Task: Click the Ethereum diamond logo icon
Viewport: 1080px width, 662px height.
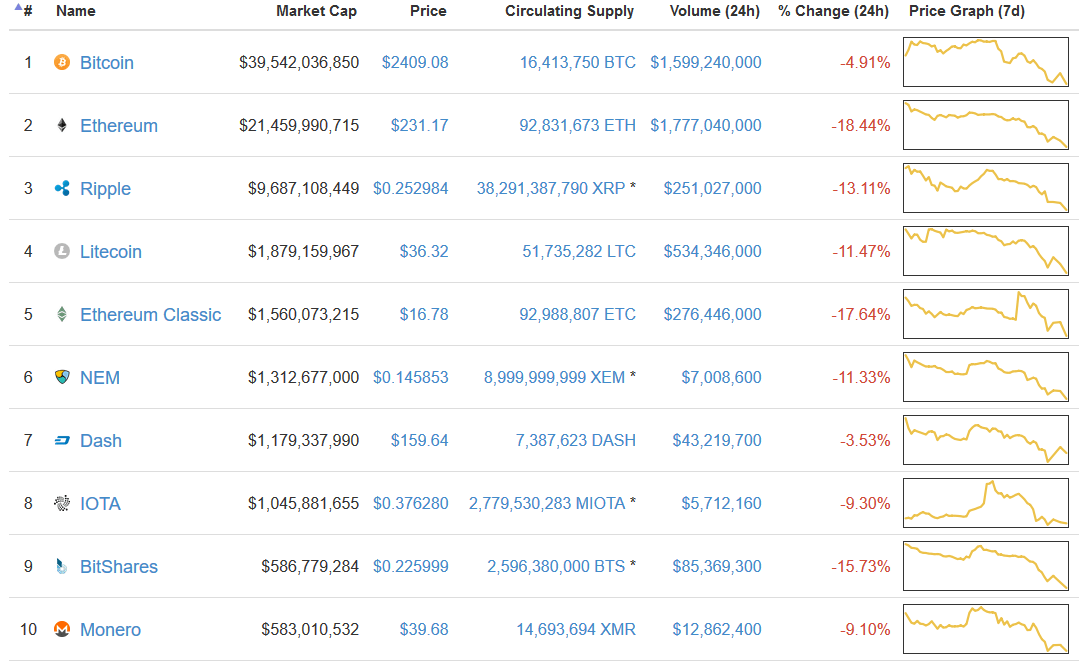Action: pos(62,125)
